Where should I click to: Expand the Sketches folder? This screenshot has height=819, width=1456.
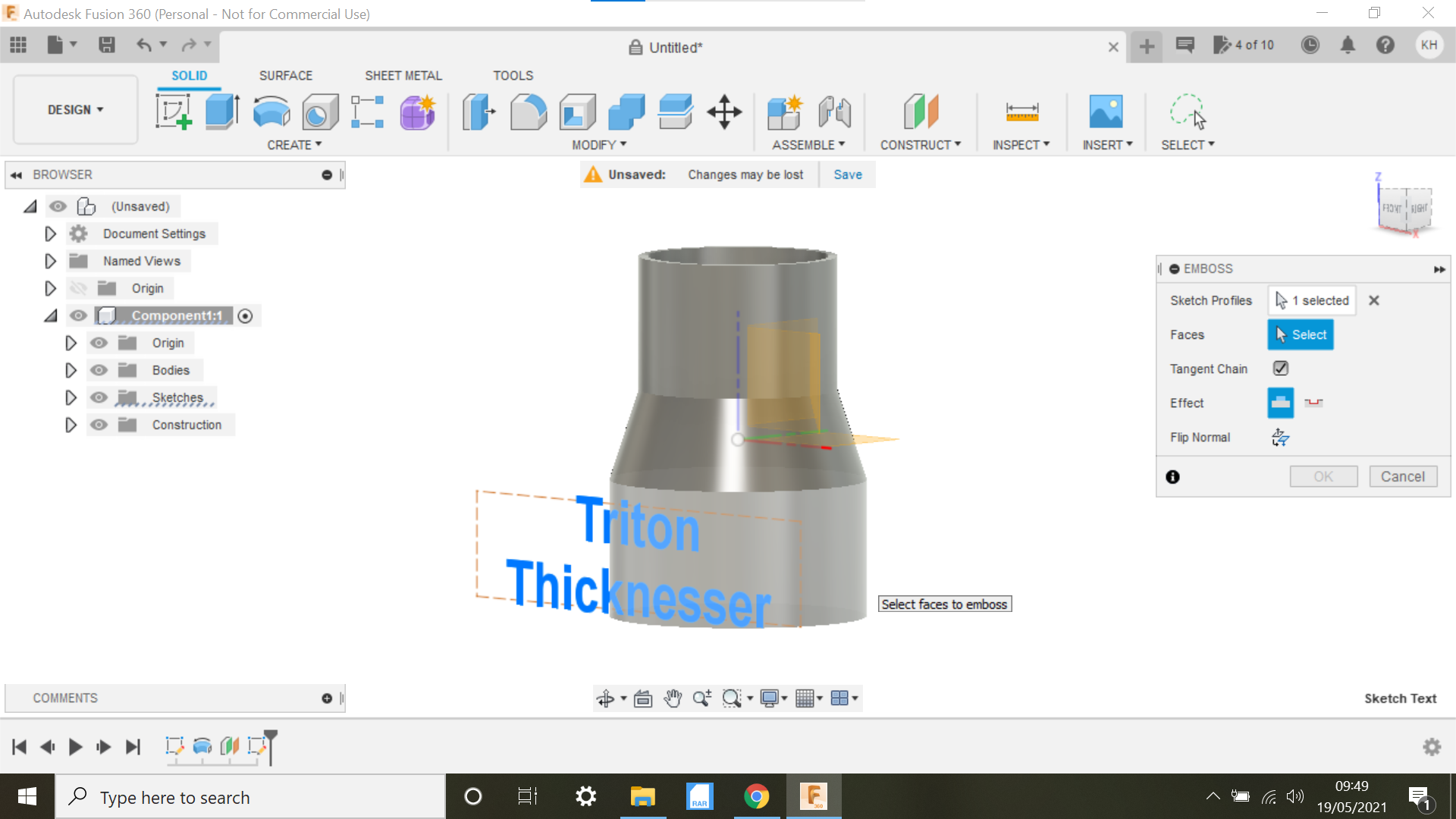(71, 397)
